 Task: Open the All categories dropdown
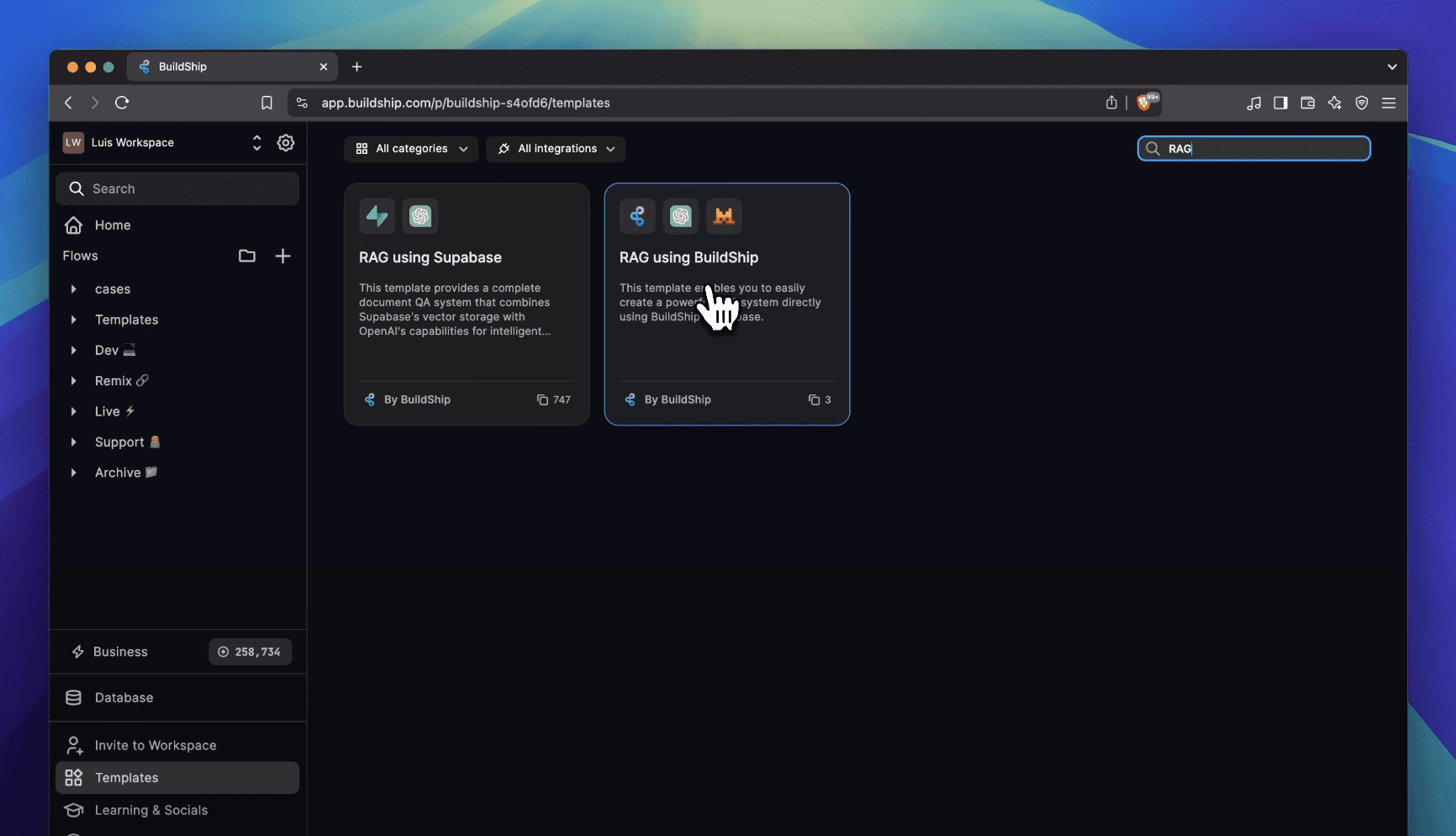click(411, 149)
